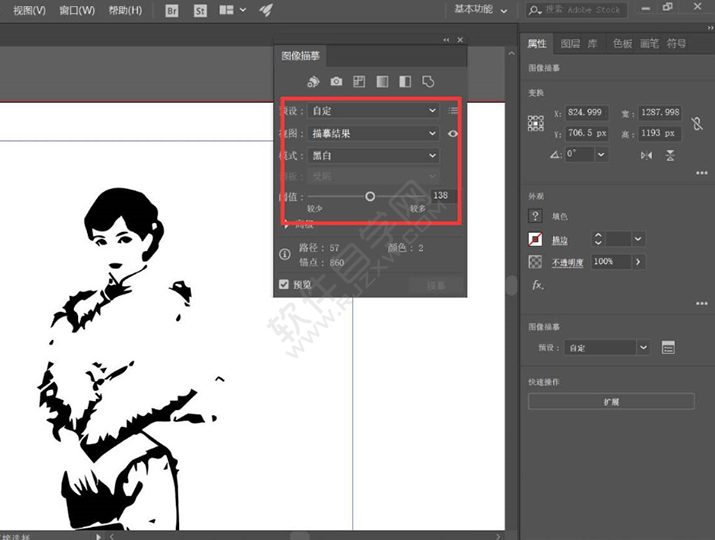Click the arrange documents layout icon
Screen dimensions: 715x540
226,10
